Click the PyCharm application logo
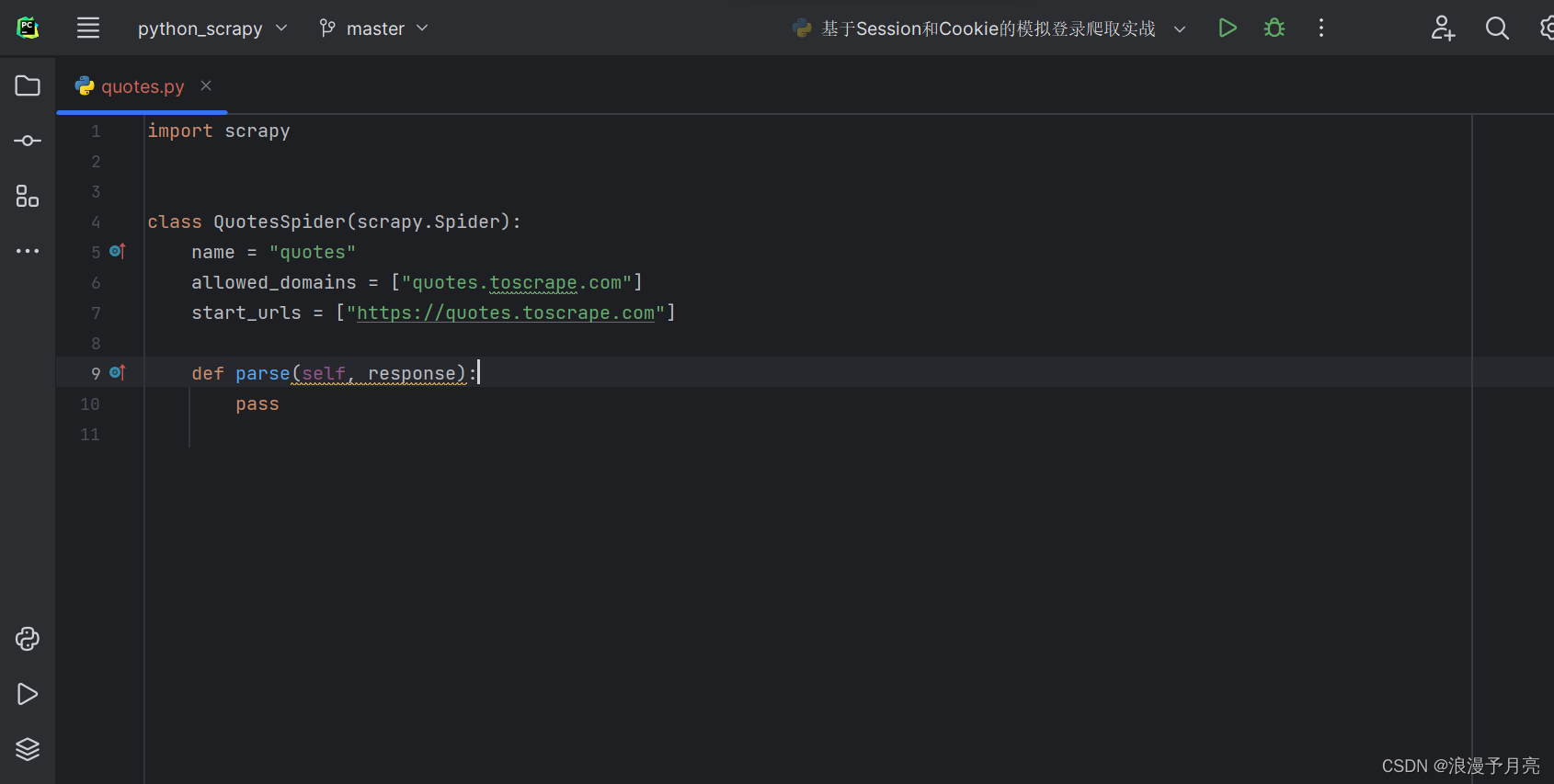The width and height of the screenshot is (1554, 784). tap(28, 28)
